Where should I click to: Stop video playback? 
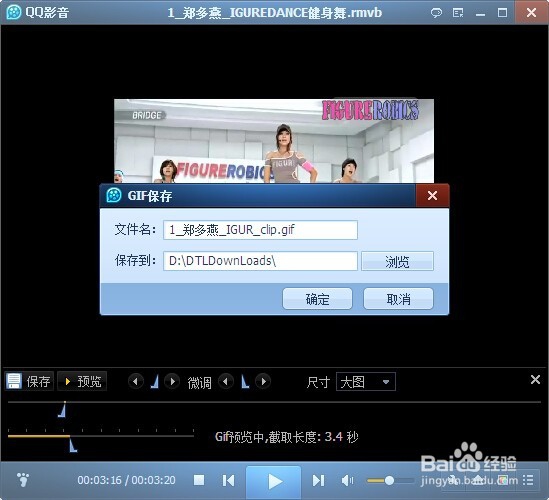[199, 480]
